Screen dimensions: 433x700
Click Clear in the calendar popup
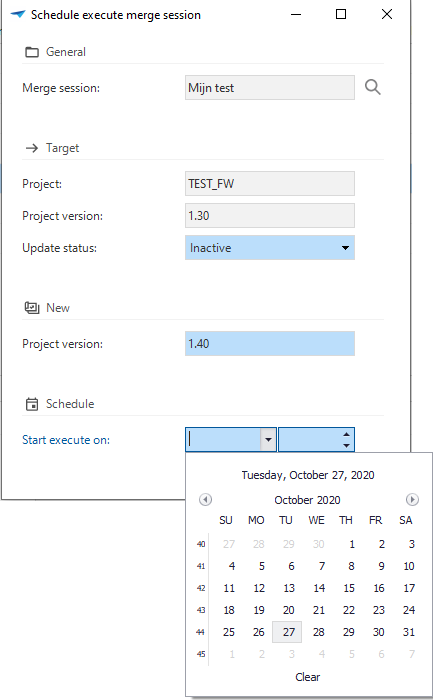(x=308, y=677)
